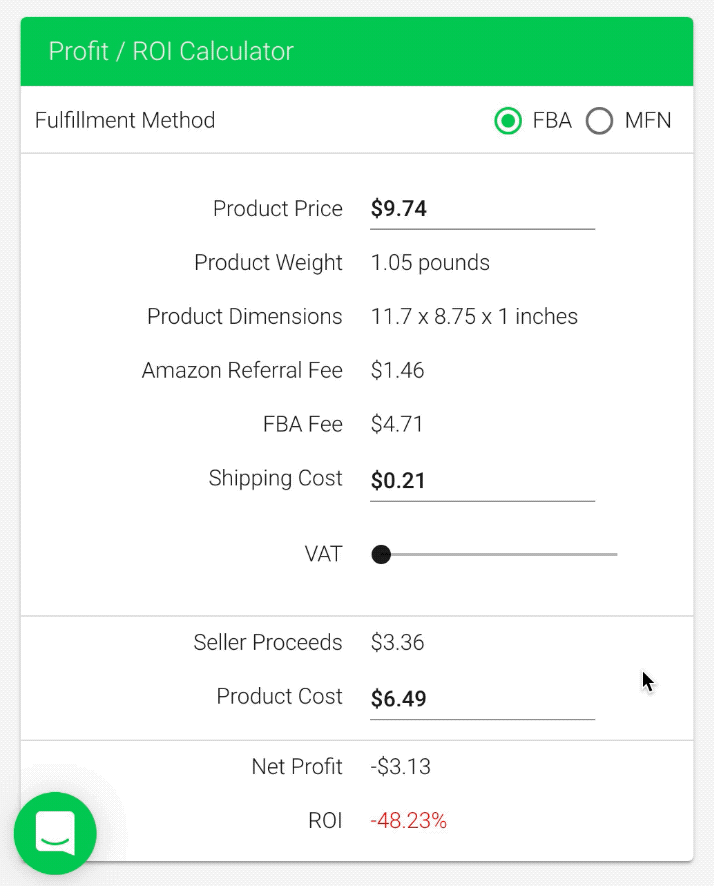Click the Amazon Referral Fee value $1.46

pos(397,371)
